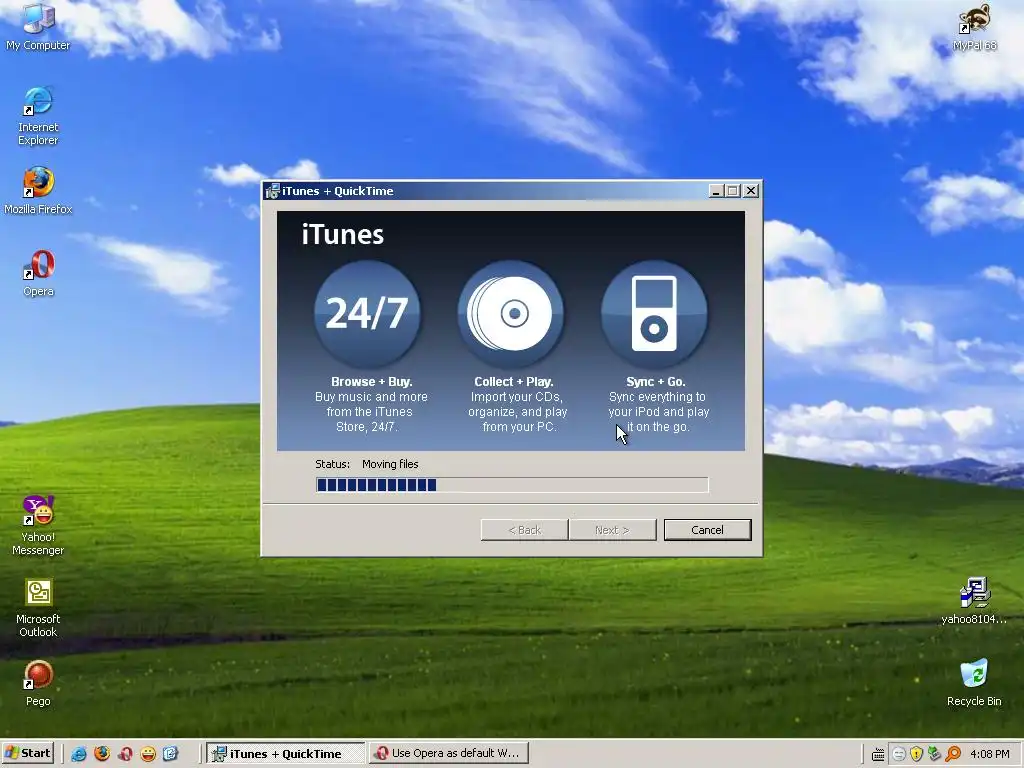Click the green-arrow tray icon beside the shield
This screenshot has height=768, width=1024.
coord(935,754)
